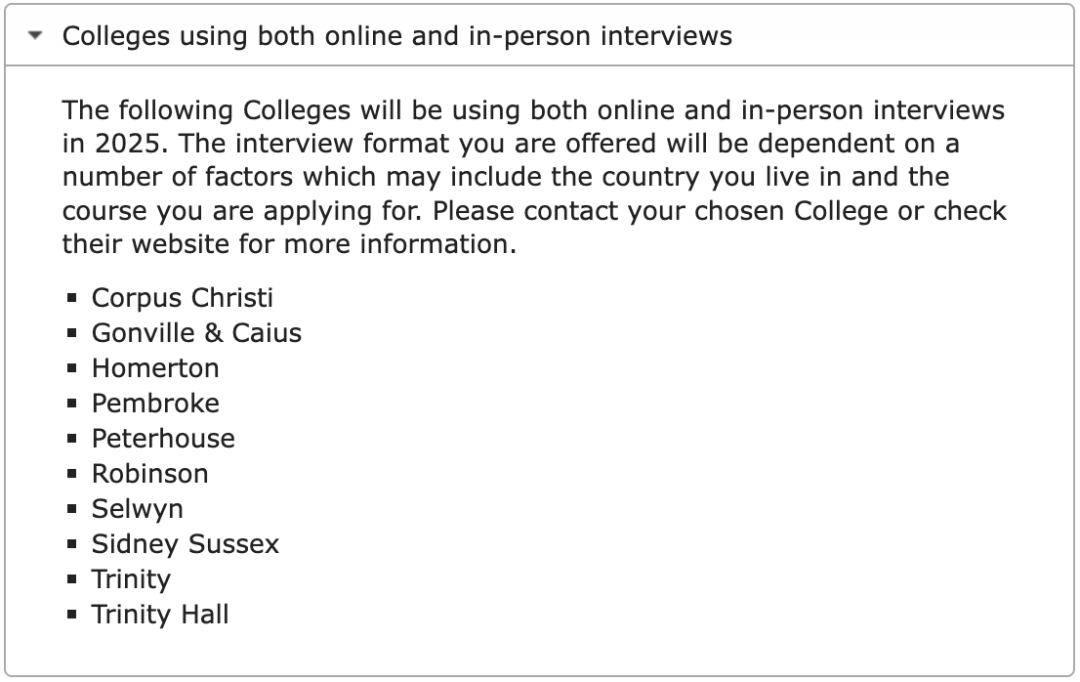The width and height of the screenshot is (1080, 682).
Task: Click the paragraph starting 'The following Colleges'
Action: 534,177
